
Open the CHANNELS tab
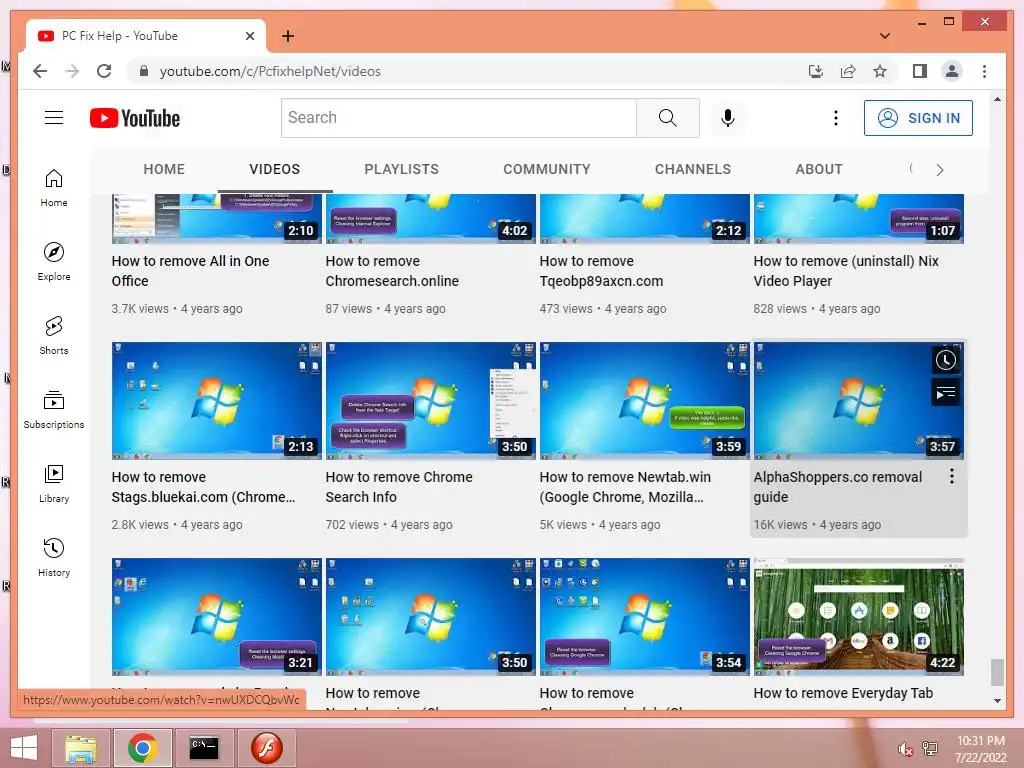(x=692, y=169)
